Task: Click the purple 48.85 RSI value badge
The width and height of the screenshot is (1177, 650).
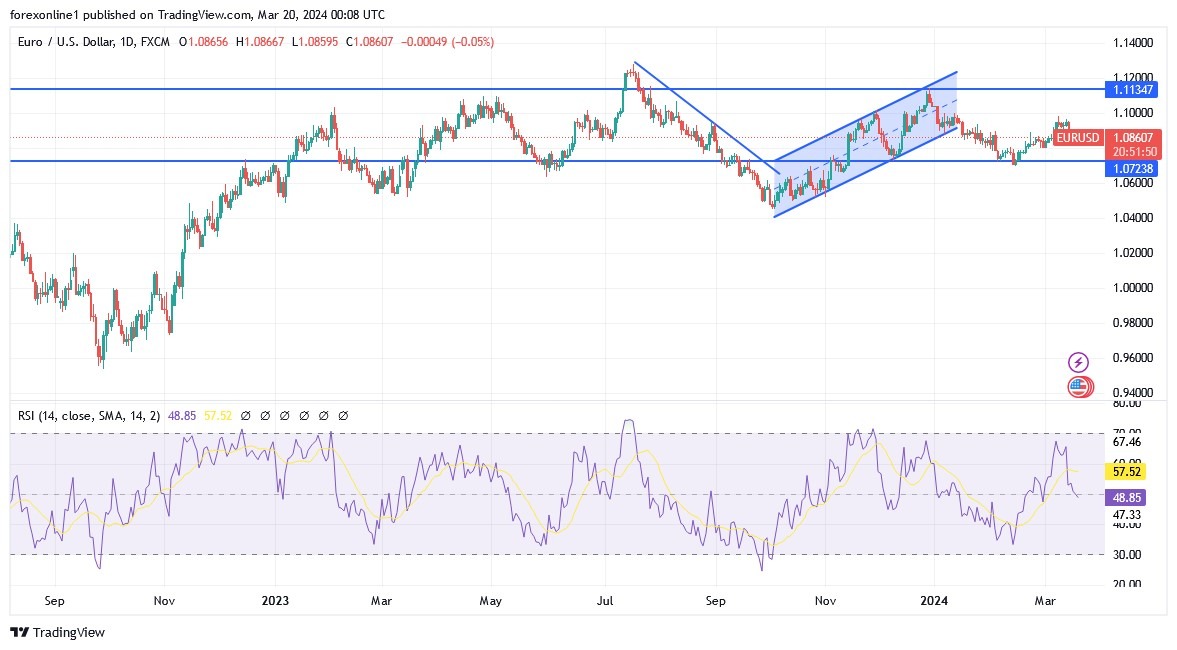Action: click(1124, 497)
